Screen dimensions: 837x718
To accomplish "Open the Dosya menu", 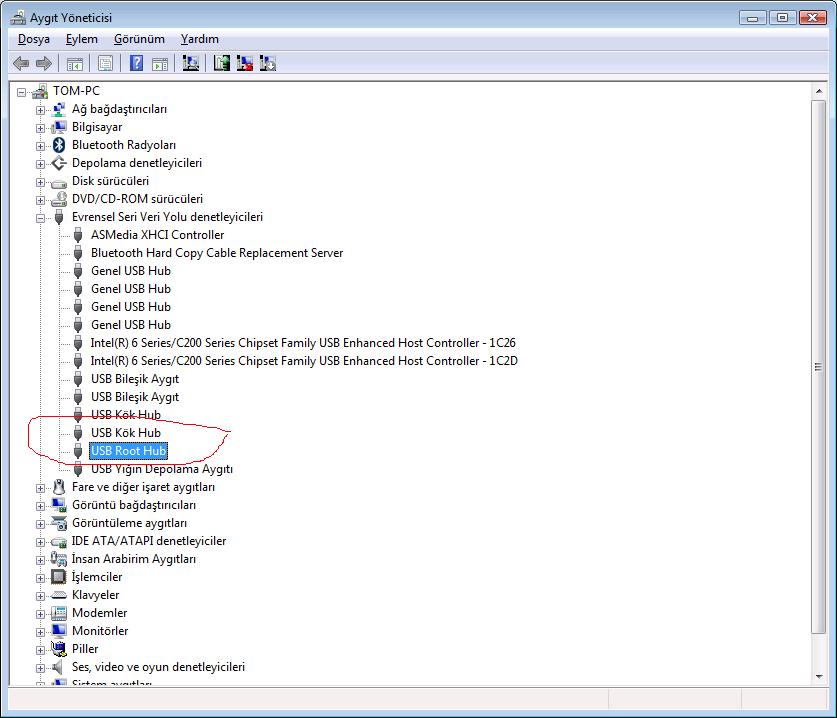I will pos(33,39).
